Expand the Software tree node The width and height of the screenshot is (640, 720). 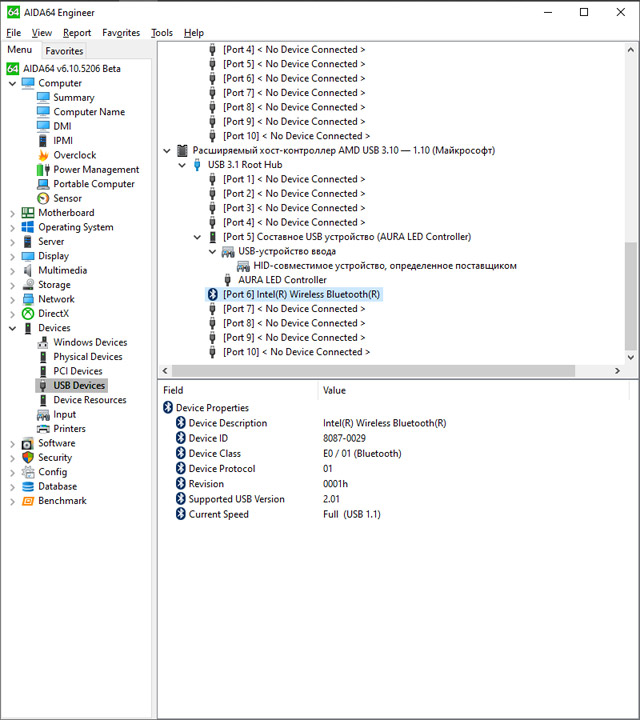(12, 444)
